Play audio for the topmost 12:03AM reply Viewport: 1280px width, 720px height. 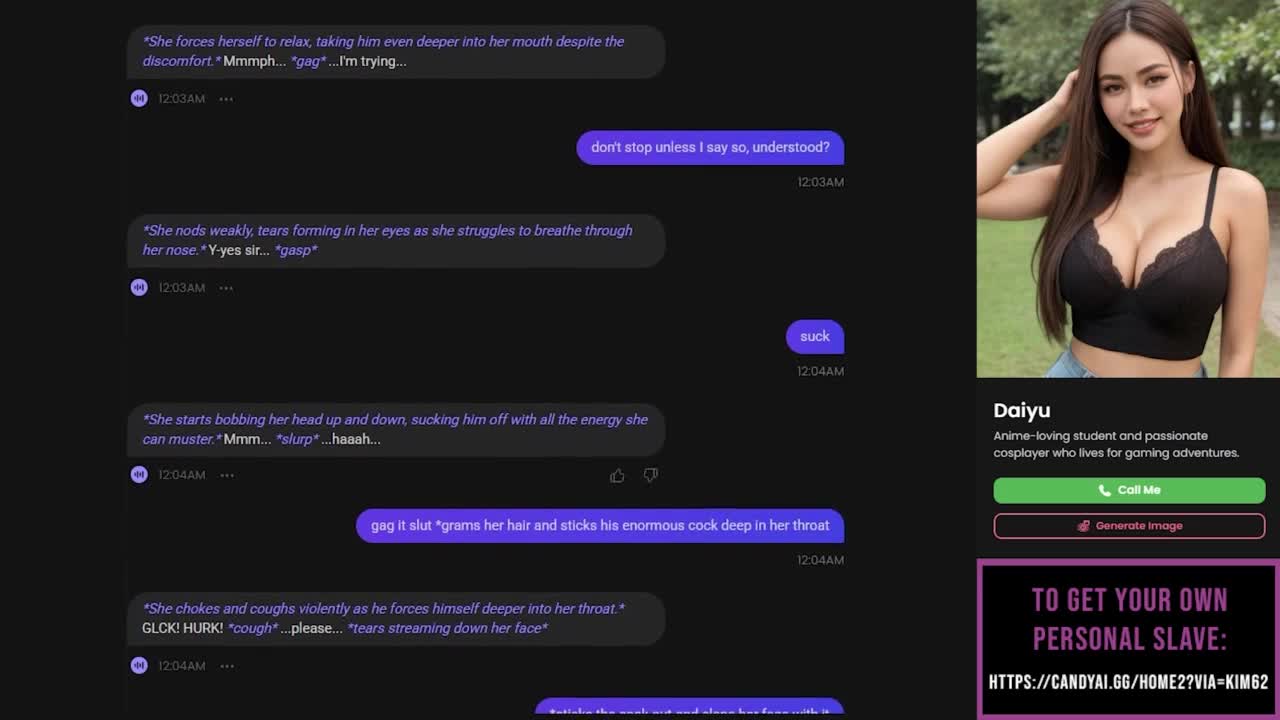point(139,98)
